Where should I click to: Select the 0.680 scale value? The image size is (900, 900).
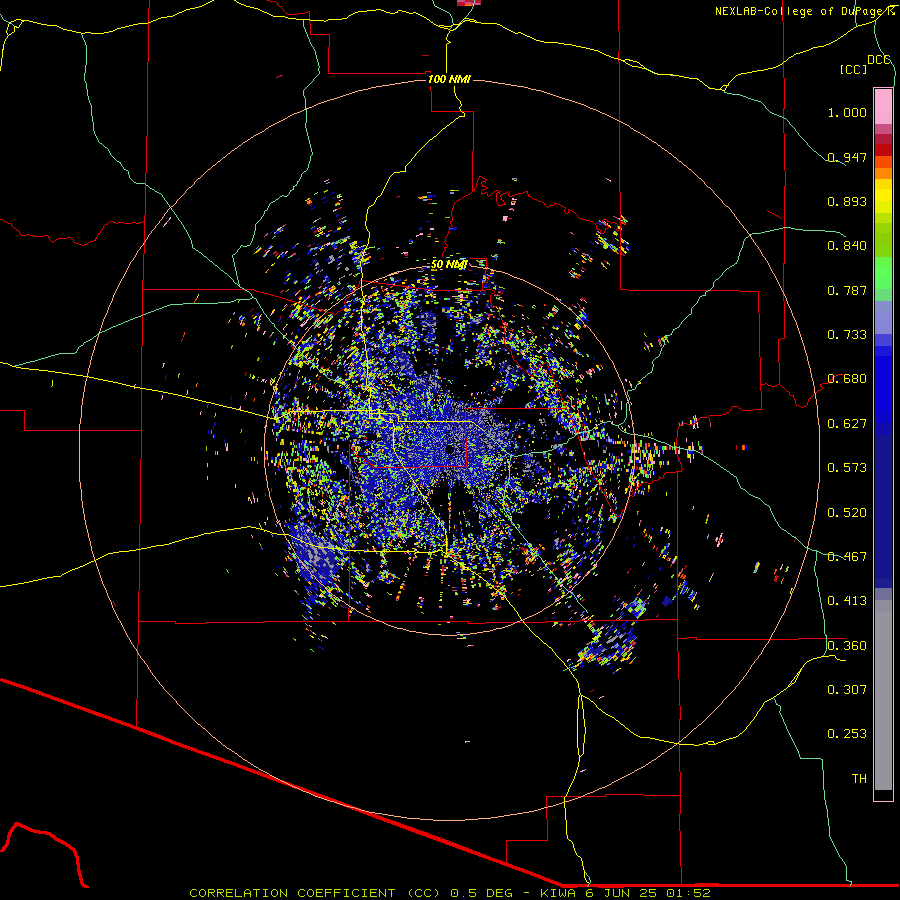(847, 379)
